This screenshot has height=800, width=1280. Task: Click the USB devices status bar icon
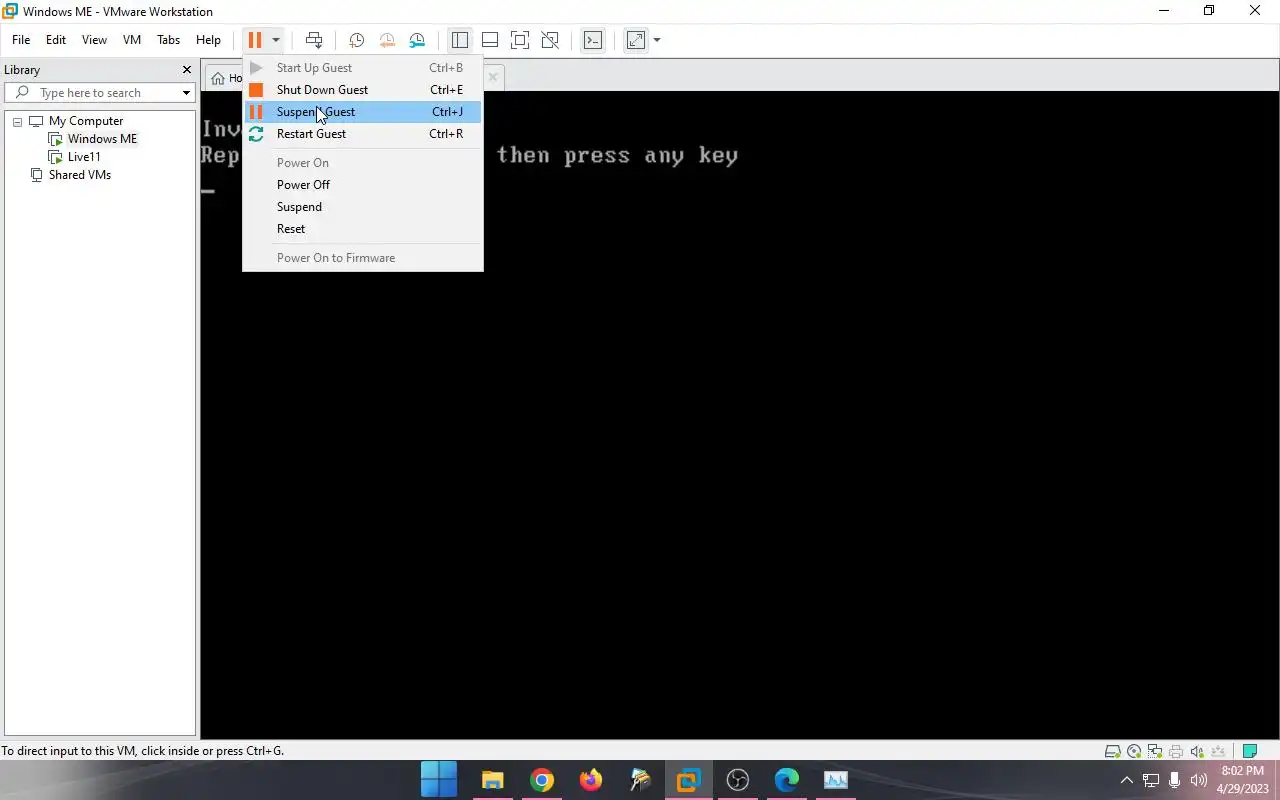pyautogui.click(x=1218, y=752)
